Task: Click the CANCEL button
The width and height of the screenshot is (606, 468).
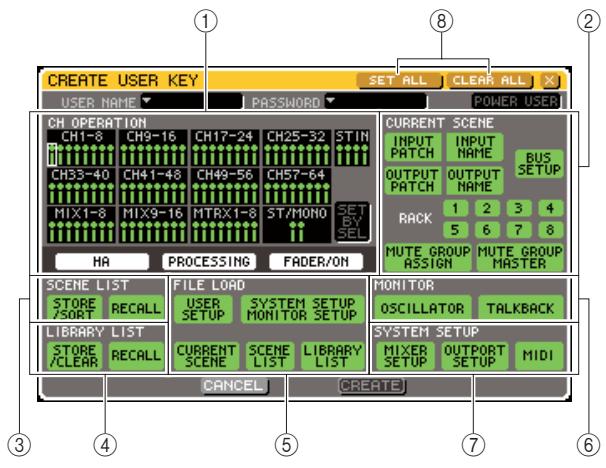Action: 235,386
